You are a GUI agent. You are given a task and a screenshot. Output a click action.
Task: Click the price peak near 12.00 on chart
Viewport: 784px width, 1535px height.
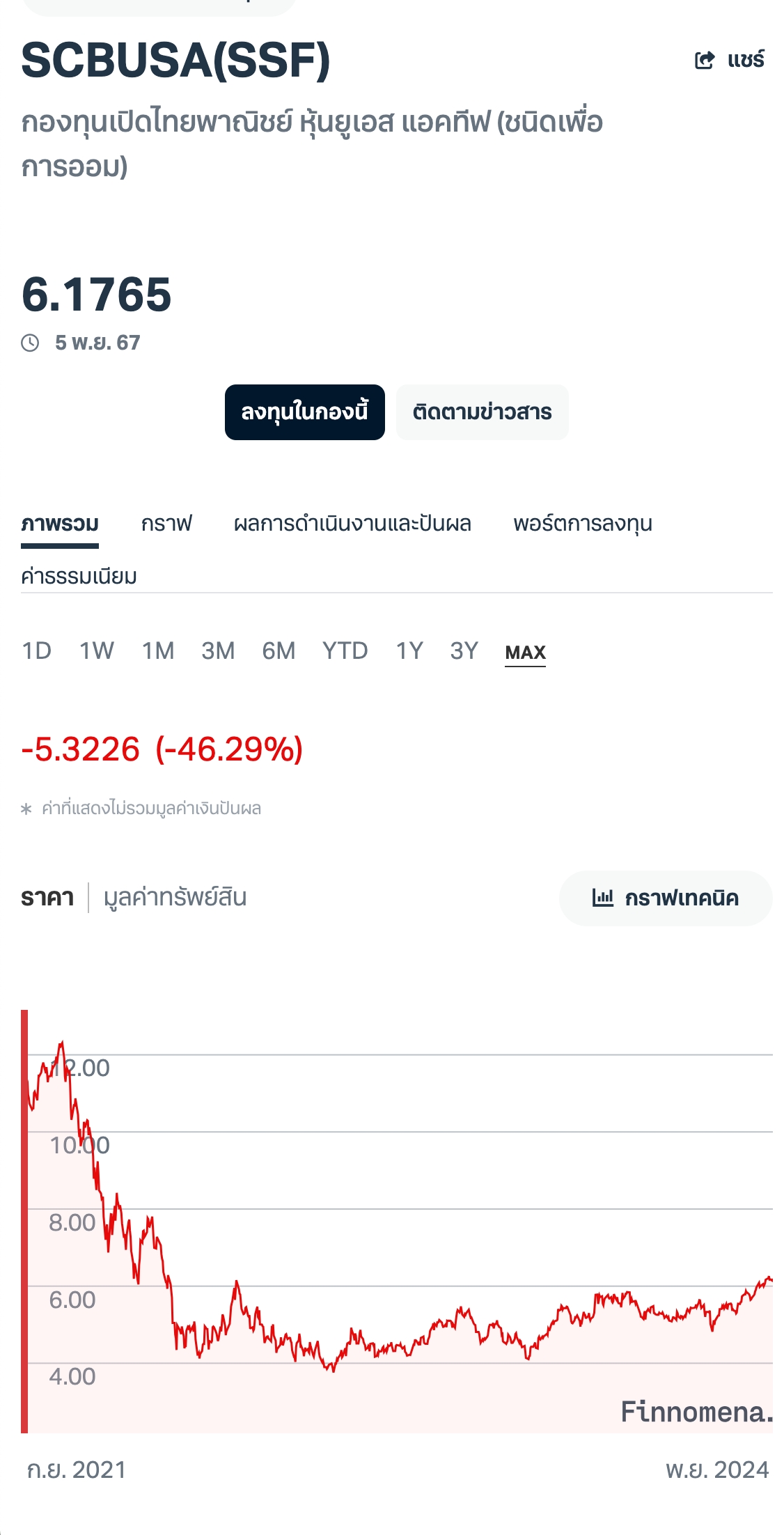tap(61, 1044)
